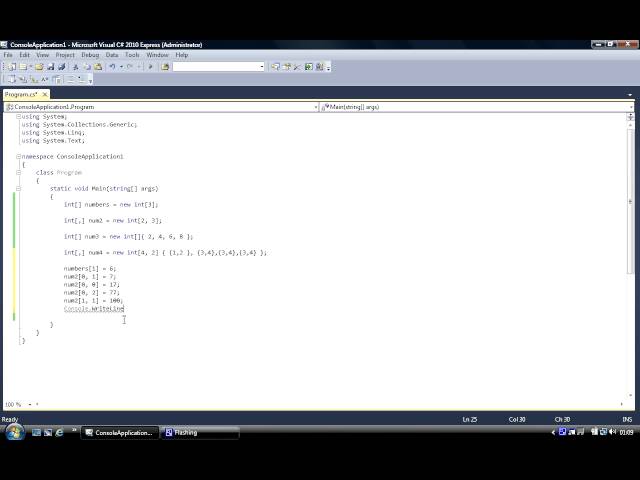This screenshot has width=640, height=480.
Task: Click the Extension Manager toolbar icon
Action: click(x=320, y=67)
